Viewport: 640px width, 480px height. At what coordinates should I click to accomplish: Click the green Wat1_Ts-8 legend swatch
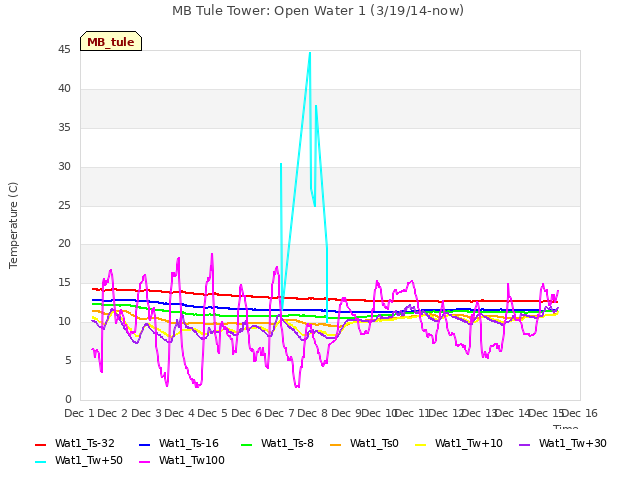[247, 444]
